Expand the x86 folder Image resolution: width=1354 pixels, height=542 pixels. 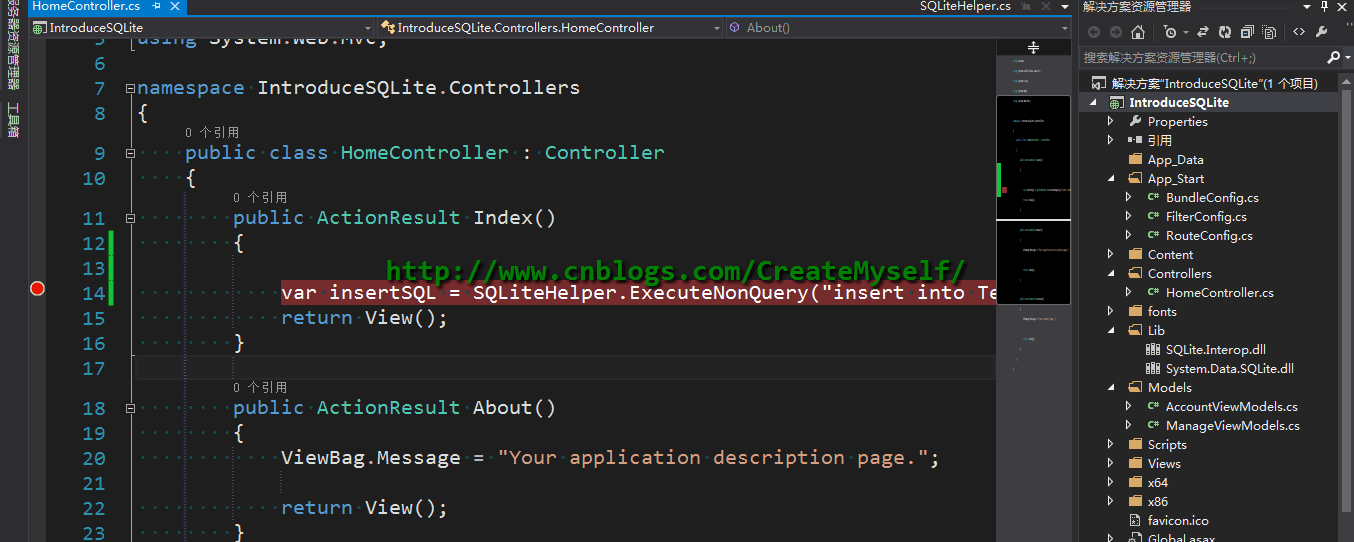pos(1111,501)
